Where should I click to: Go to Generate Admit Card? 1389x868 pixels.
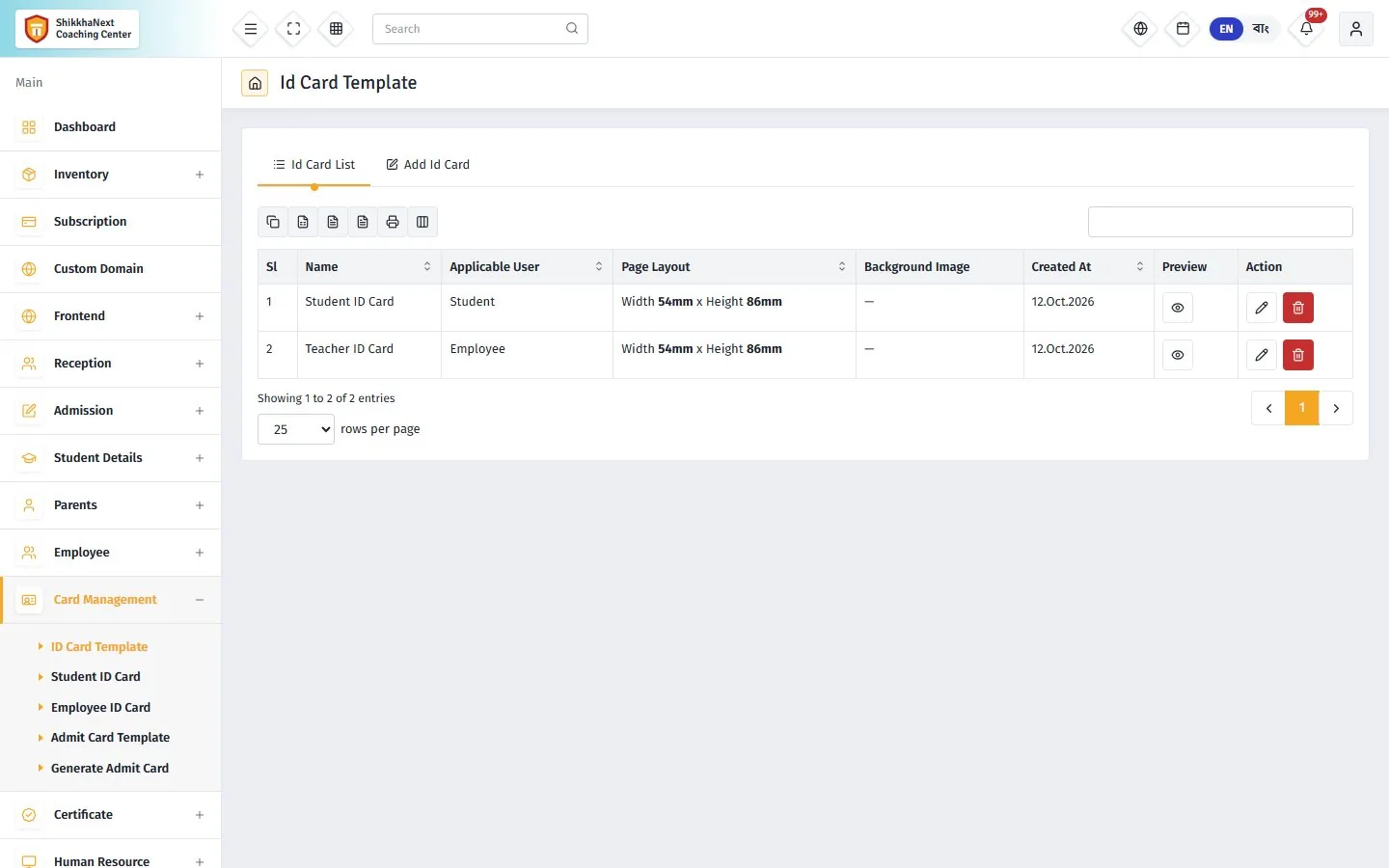110,769
